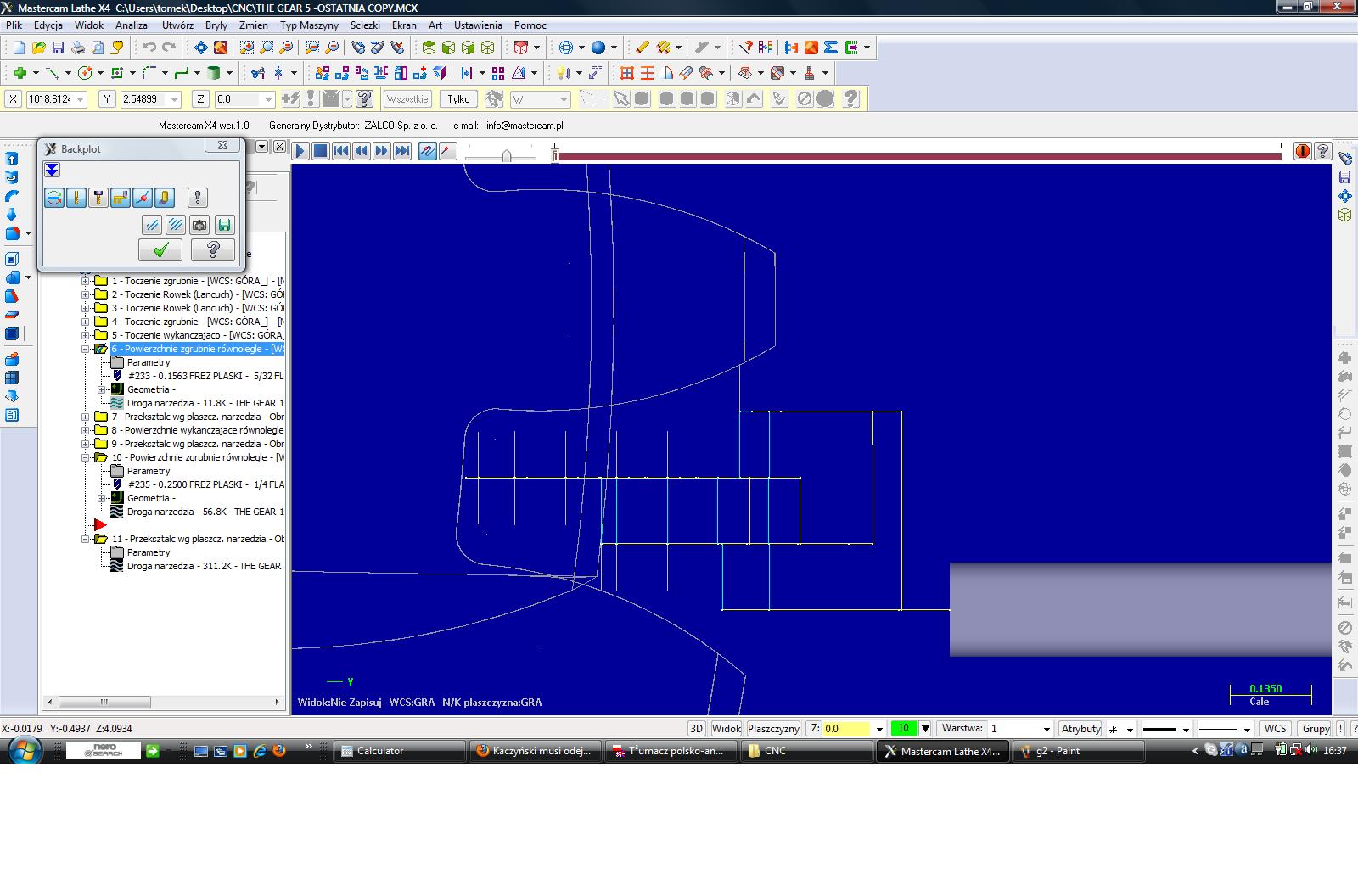Click the Plaszczyzny button in status bar
The height and width of the screenshot is (896, 1358).
pyautogui.click(x=773, y=728)
